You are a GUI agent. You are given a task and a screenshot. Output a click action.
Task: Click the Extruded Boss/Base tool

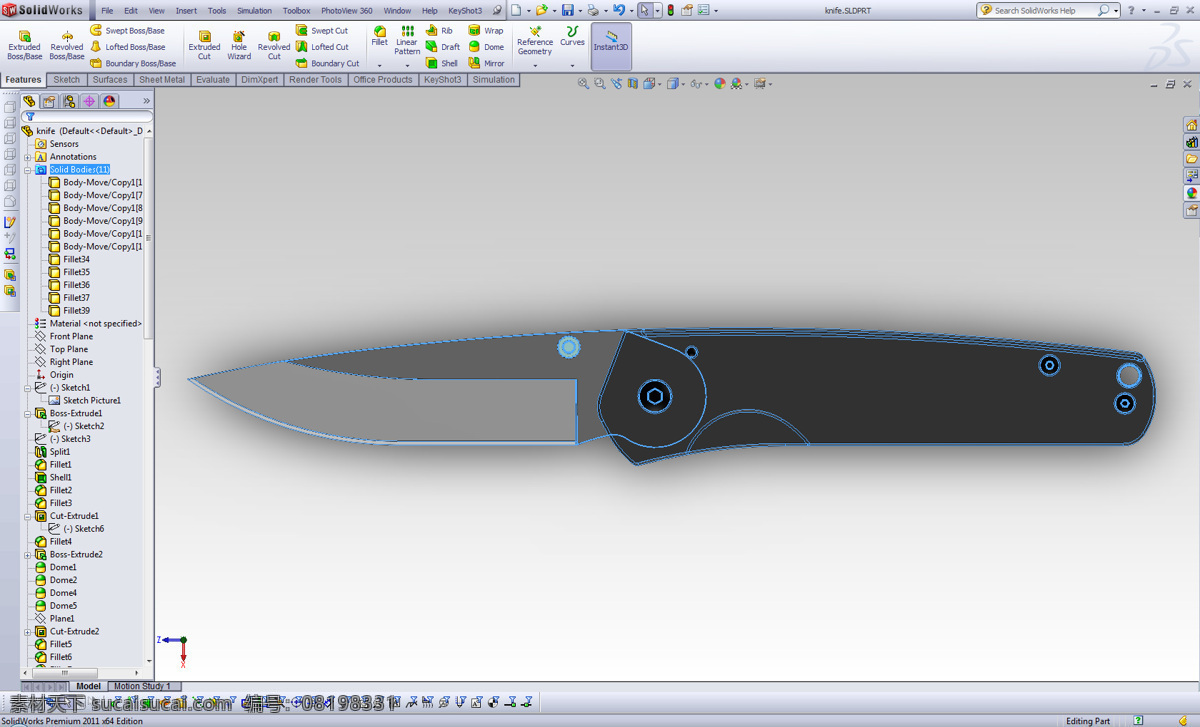click(25, 45)
